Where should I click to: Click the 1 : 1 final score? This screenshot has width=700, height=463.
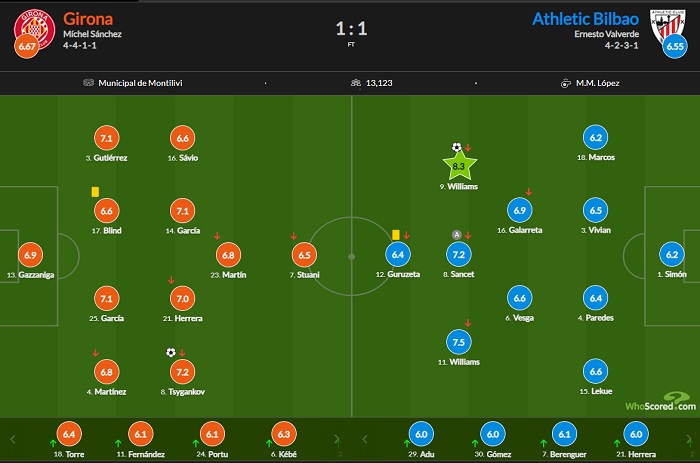pyautogui.click(x=350, y=28)
